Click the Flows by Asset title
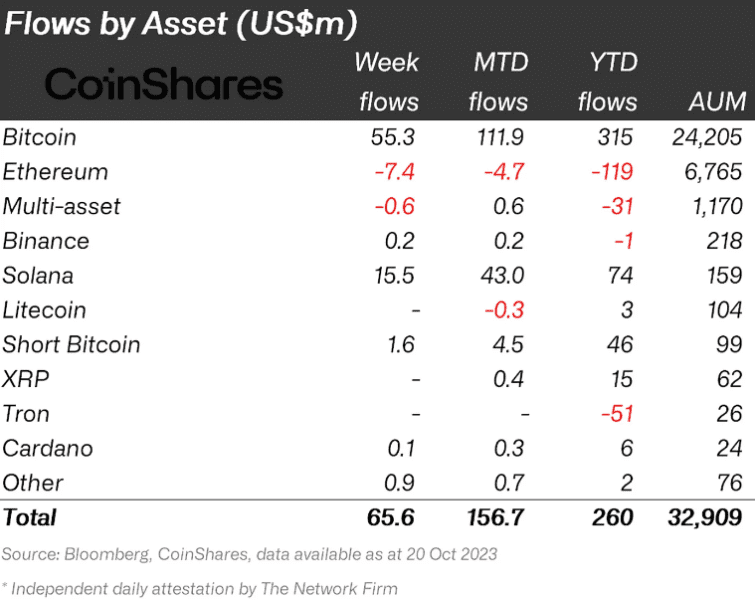This screenshot has width=755, height=600. [181, 23]
